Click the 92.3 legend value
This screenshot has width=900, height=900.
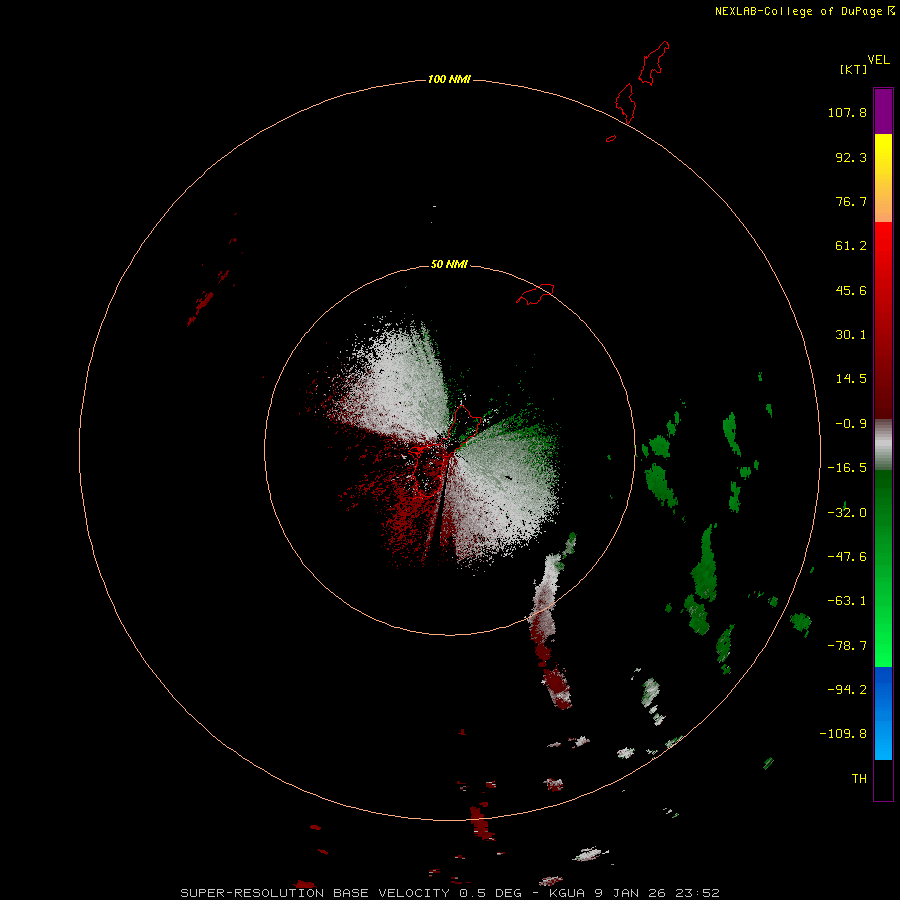point(851,157)
